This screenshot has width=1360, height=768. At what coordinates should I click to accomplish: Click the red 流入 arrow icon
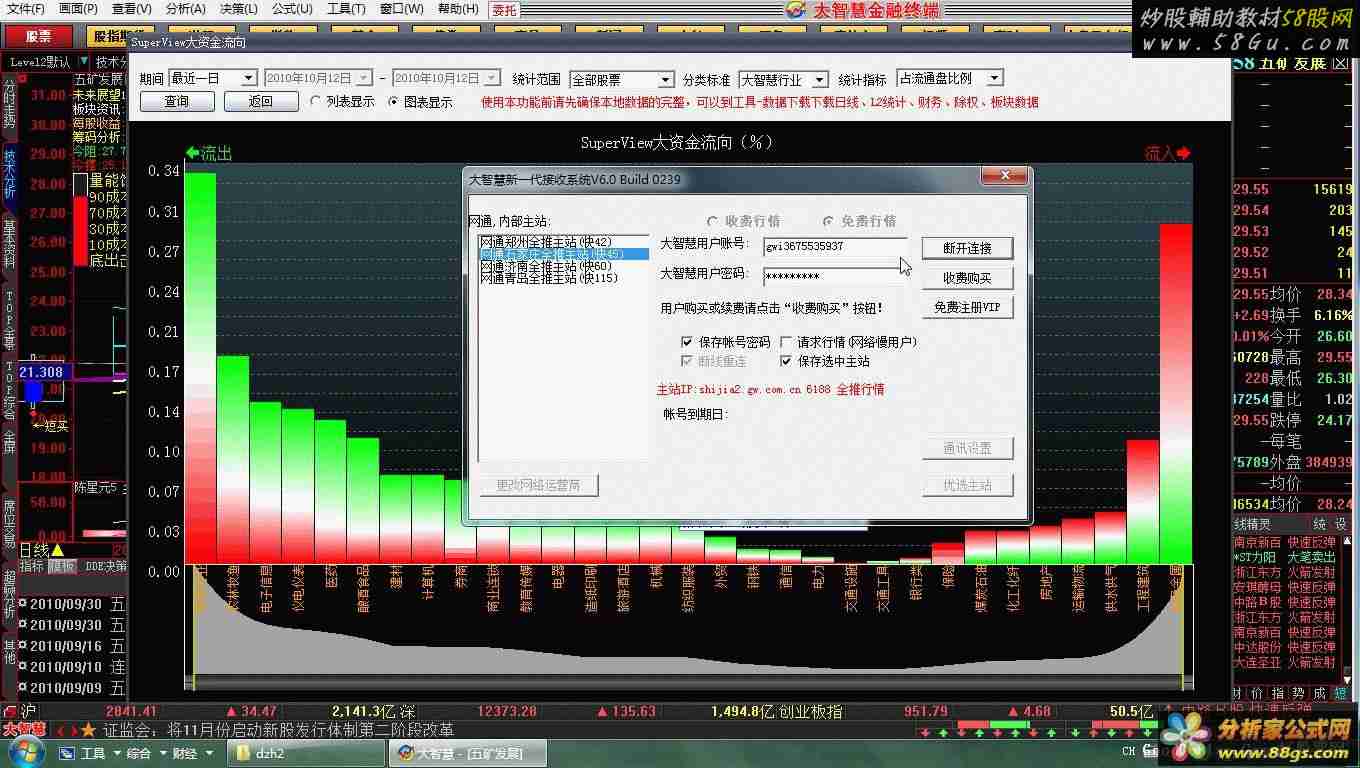click(x=1184, y=153)
